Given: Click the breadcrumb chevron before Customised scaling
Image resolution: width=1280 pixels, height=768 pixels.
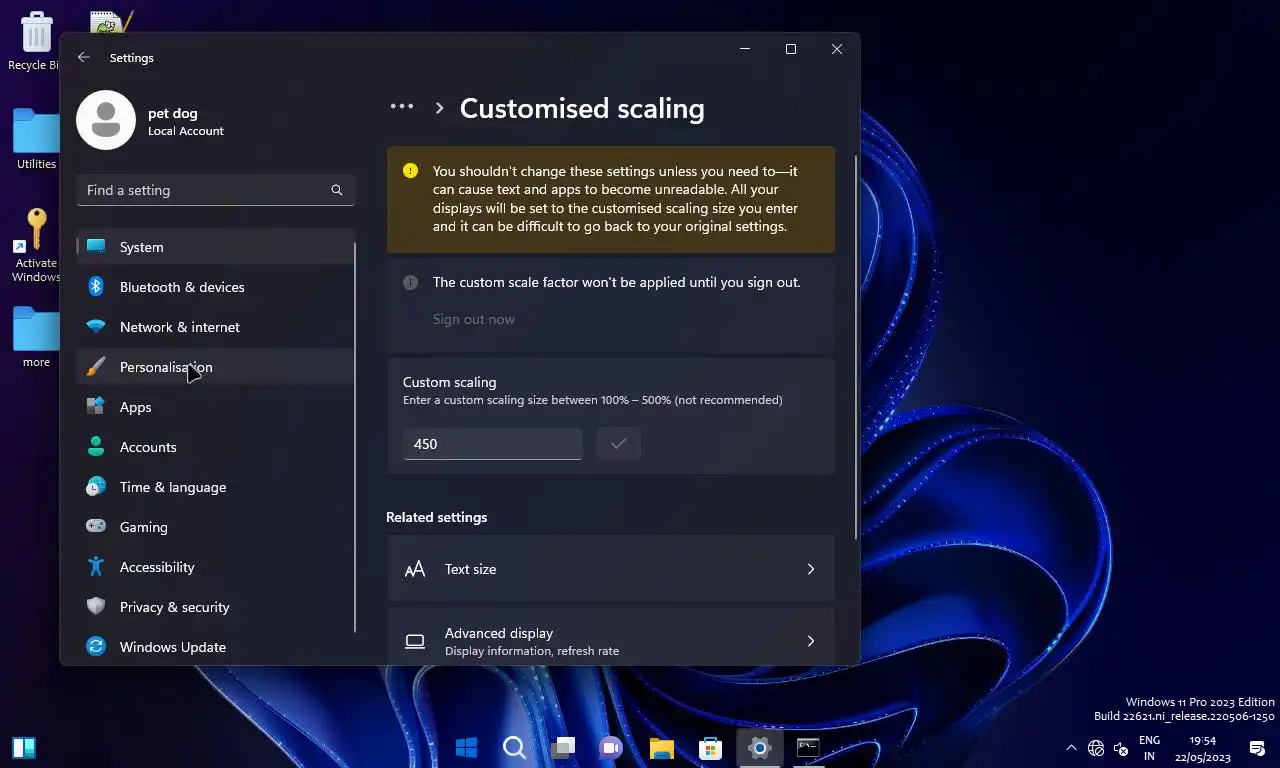Looking at the screenshot, I should [439, 108].
